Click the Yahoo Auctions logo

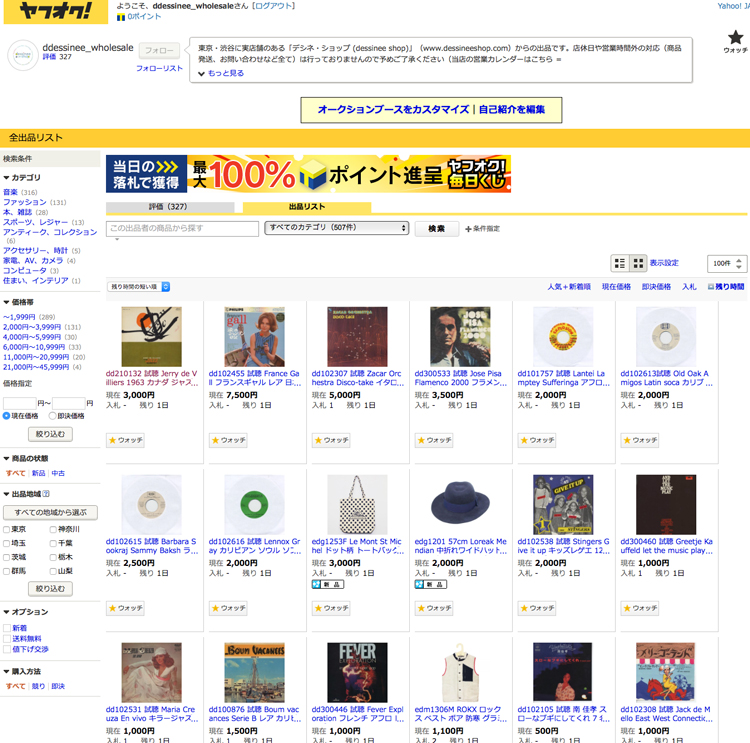(x=55, y=11)
